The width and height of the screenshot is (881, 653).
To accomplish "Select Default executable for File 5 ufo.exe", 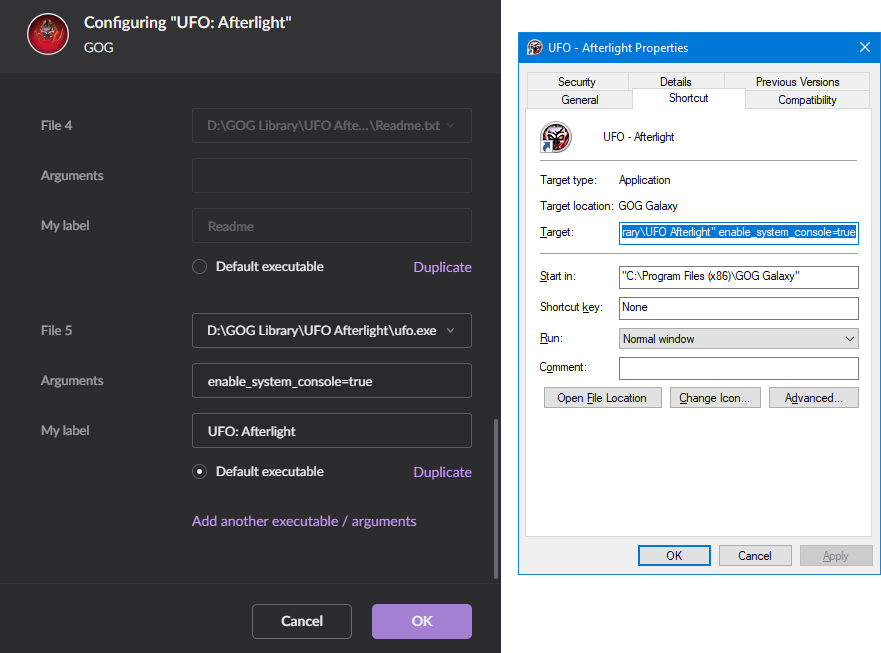I will tap(199, 471).
